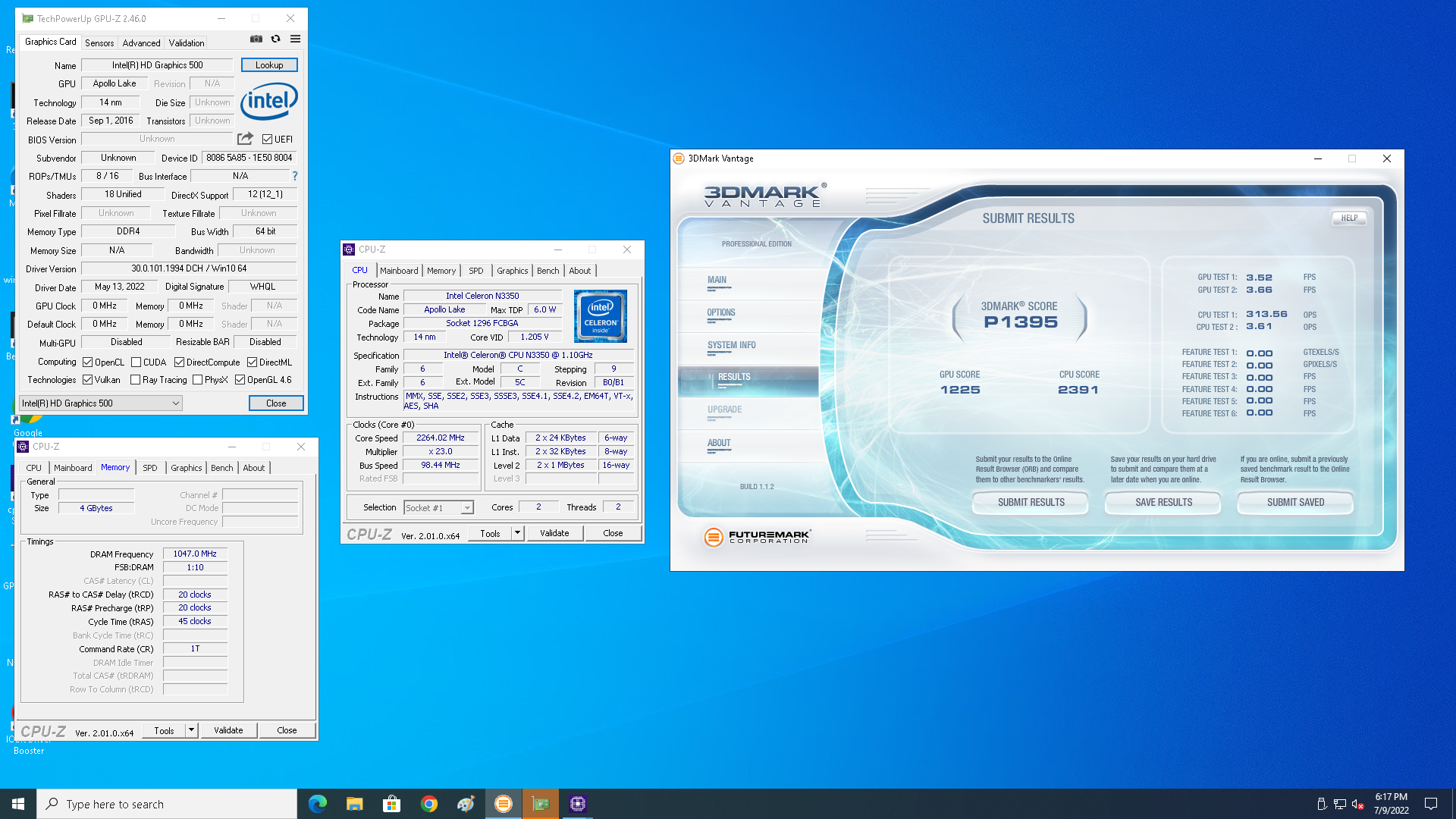The width and height of the screenshot is (1456, 819).
Task: Click the USB safely remove tray icon
Action: click(x=1322, y=804)
